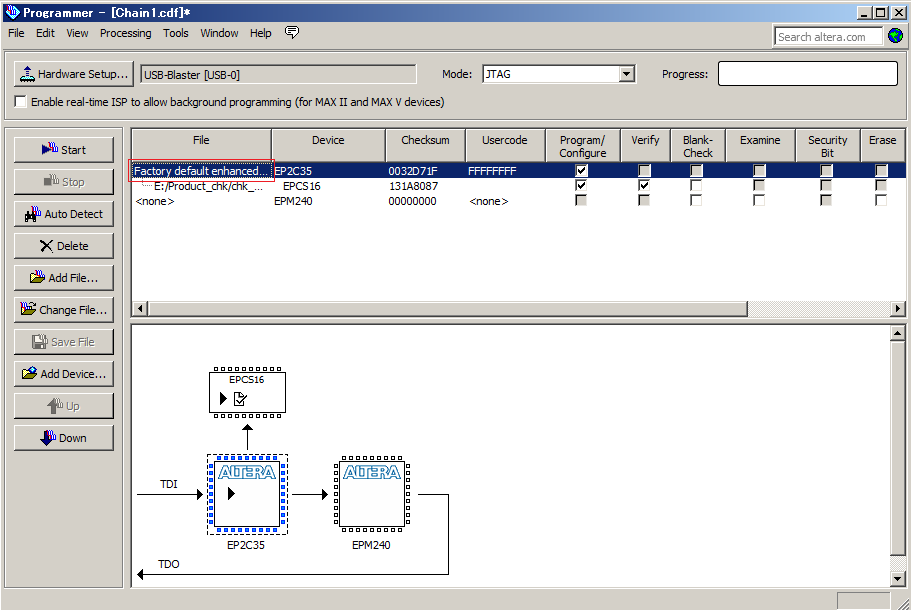This screenshot has width=911, height=610.
Task: Click table scroll left arrow
Action: [x=140, y=308]
